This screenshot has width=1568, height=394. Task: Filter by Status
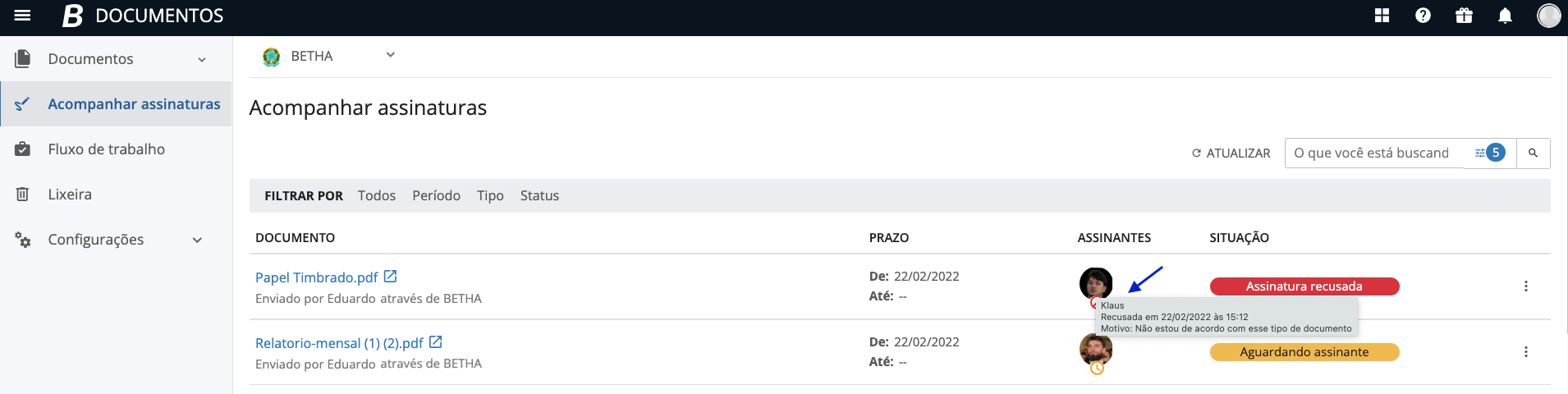(539, 195)
